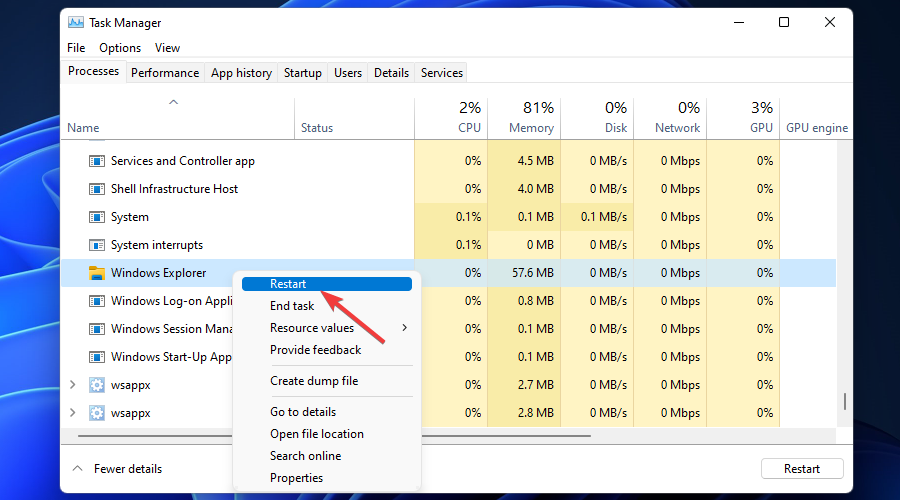Click the Windows Session Manager icon
Viewport: 900px width, 500px height.
click(96, 329)
